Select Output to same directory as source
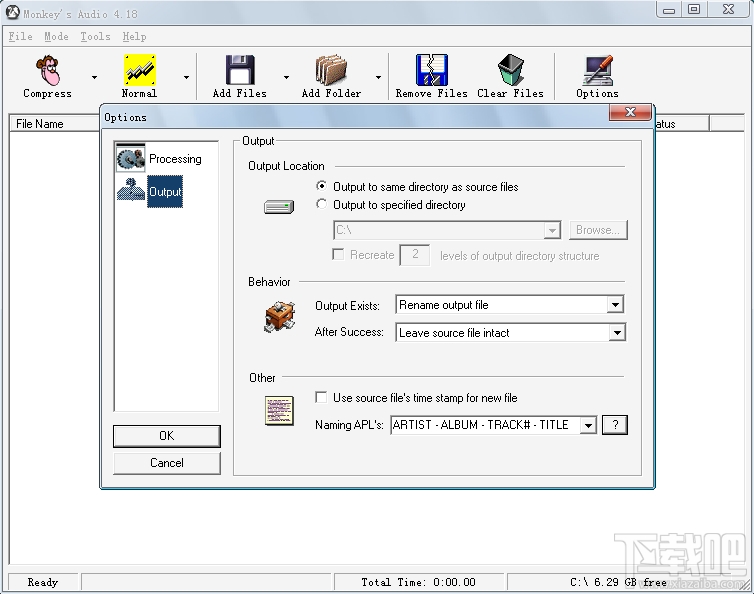The height and width of the screenshot is (594, 754). tap(321, 186)
